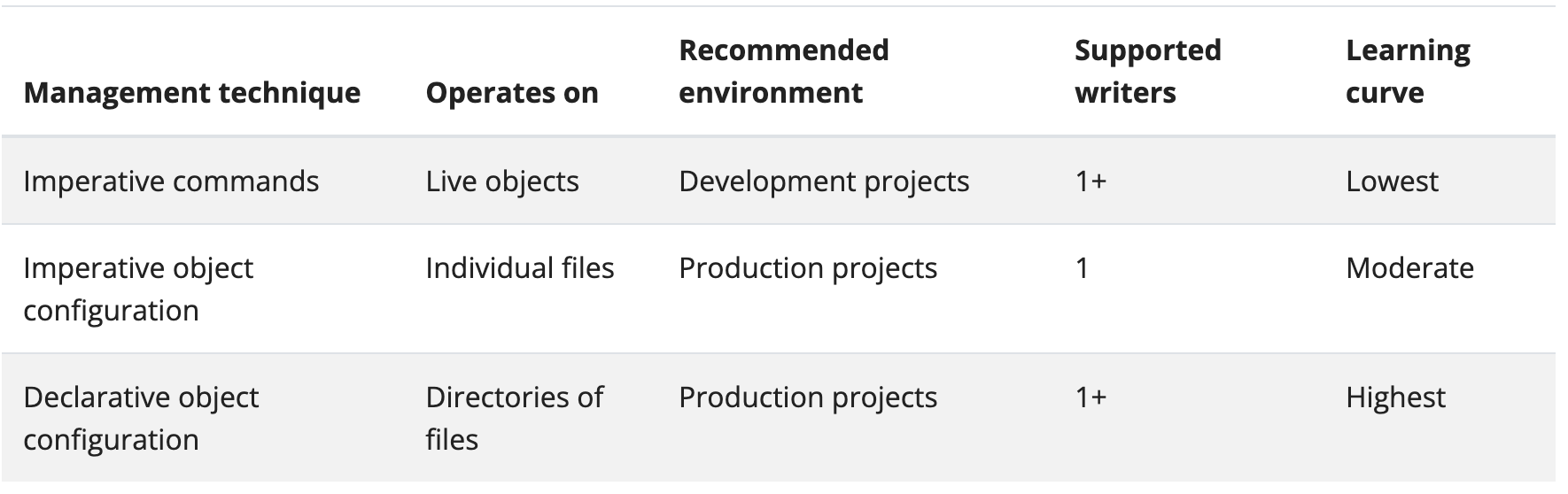Viewport: 1568px width, 494px height.
Task: Click the Imperative object configuration cell
Action: point(138,289)
